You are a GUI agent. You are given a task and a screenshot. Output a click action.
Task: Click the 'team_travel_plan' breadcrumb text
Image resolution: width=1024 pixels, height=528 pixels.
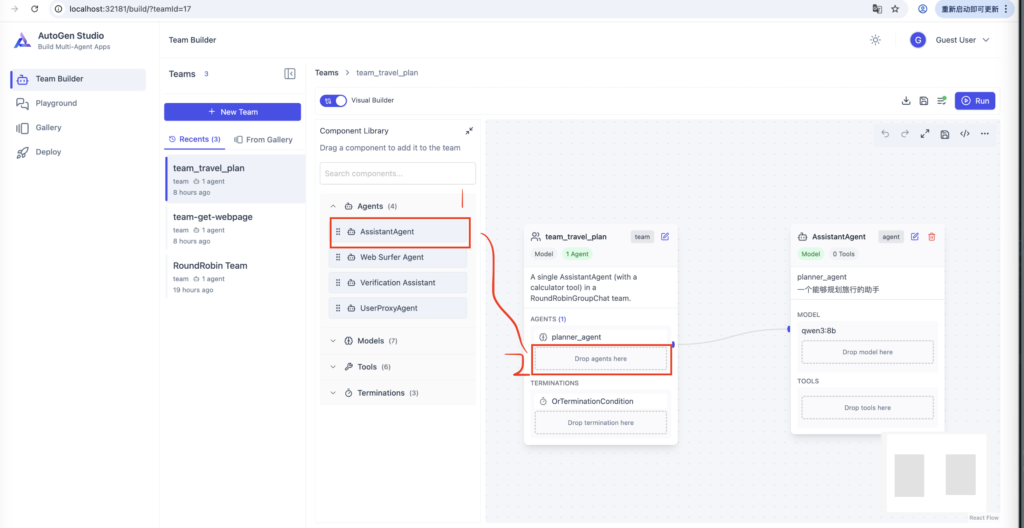[387, 73]
